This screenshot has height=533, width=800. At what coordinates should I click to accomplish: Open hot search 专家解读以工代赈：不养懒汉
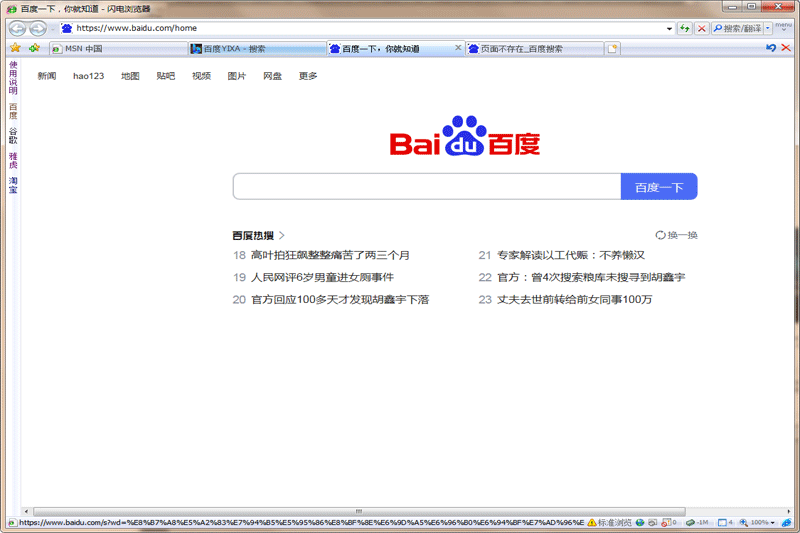tap(571, 255)
